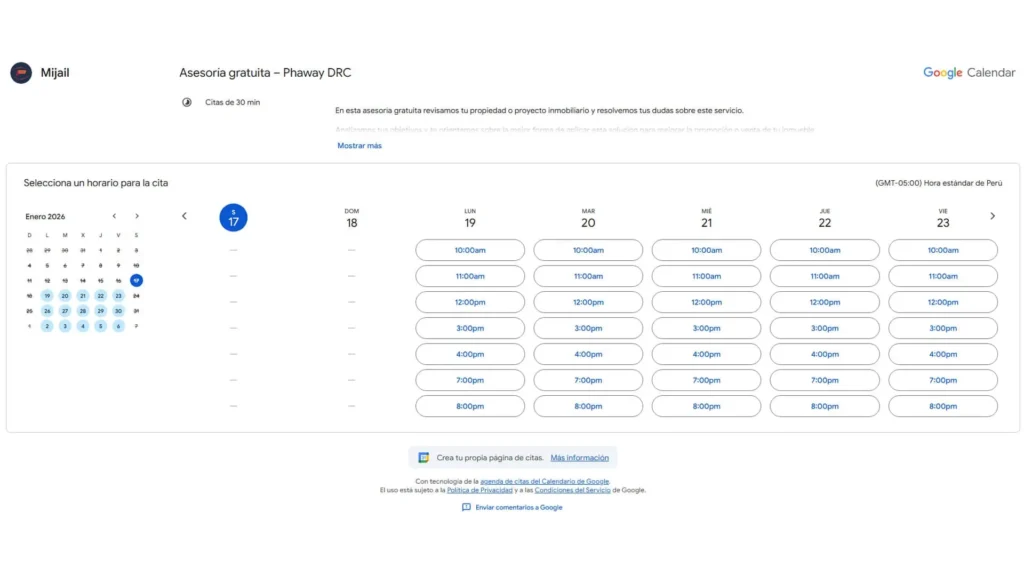Show next week of time slots
This screenshot has width=1024, height=576.
pyautogui.click(x=992, y=216)
